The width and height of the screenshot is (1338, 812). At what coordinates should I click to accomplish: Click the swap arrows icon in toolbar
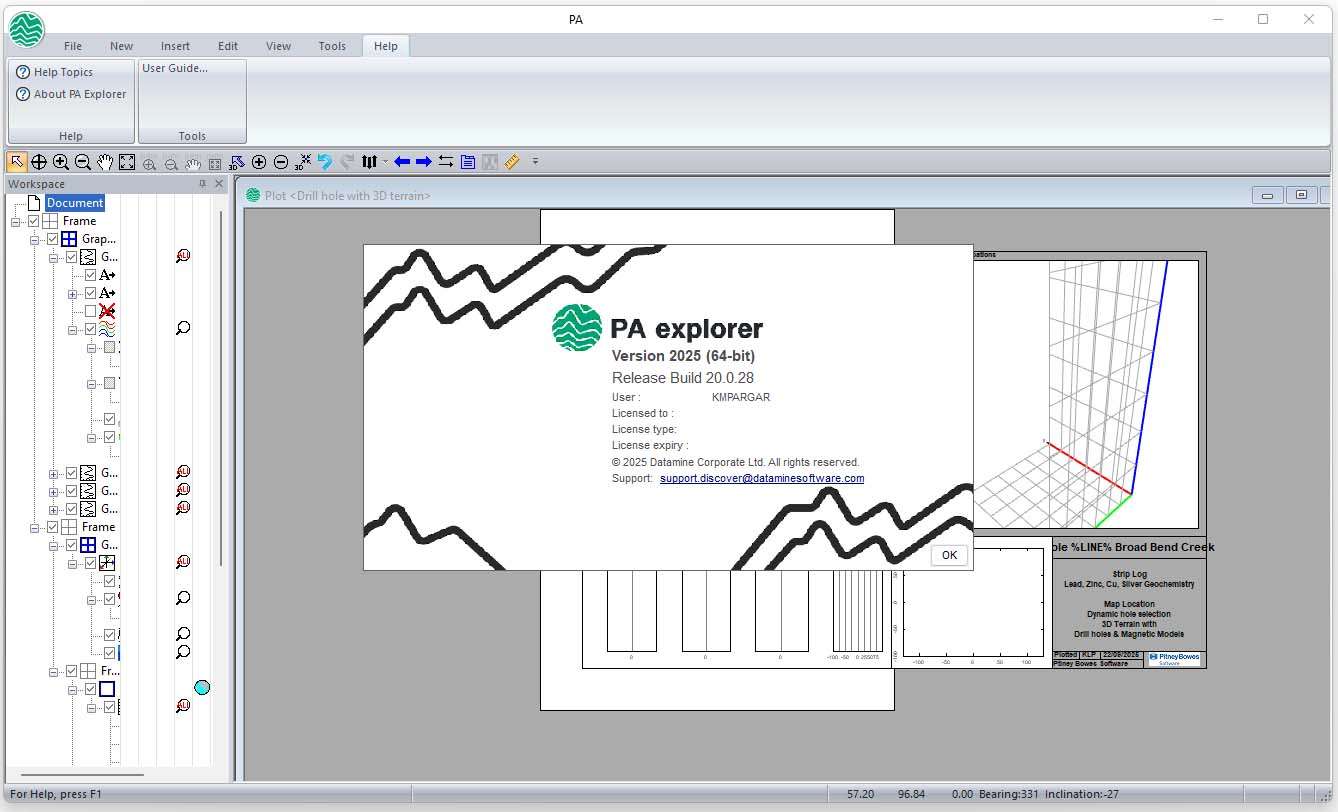tap(446, 162)
